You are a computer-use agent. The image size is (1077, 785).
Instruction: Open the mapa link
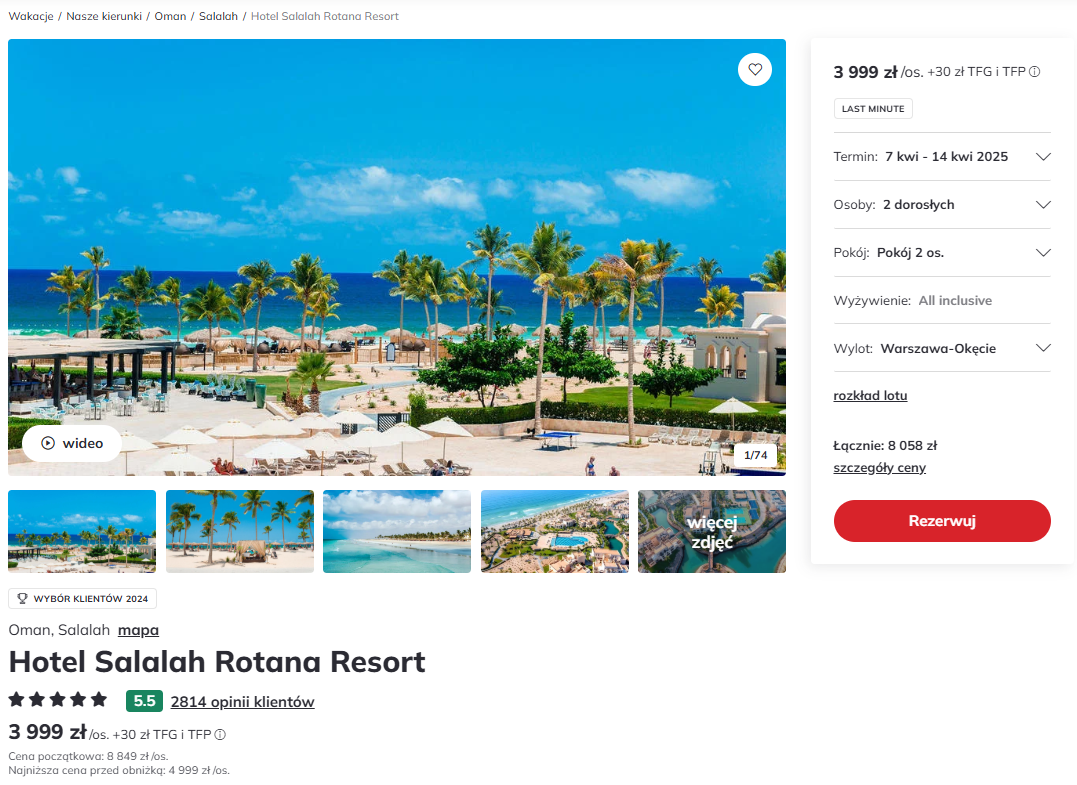tap(138, 630)
